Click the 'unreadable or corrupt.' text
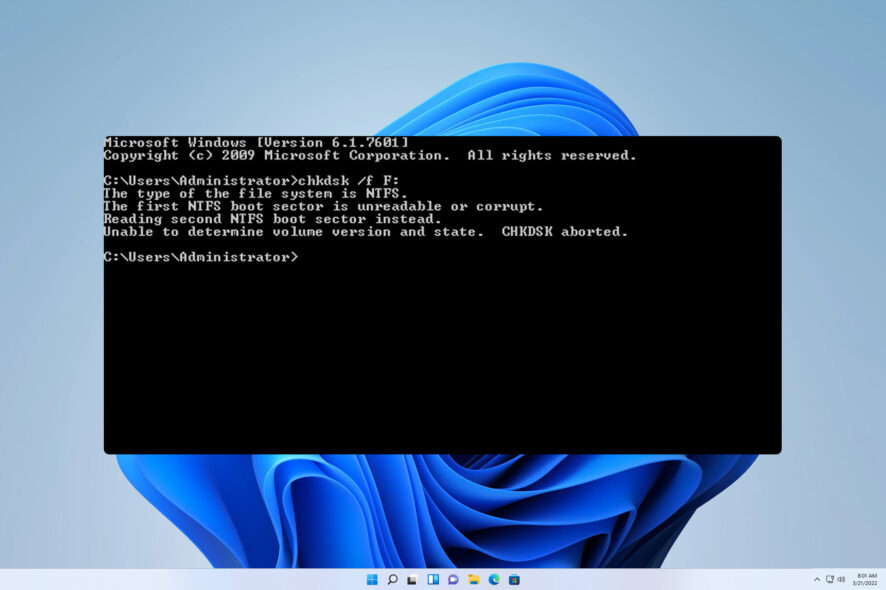This screenshot has height=590, width=886. (x=450, y=206)
